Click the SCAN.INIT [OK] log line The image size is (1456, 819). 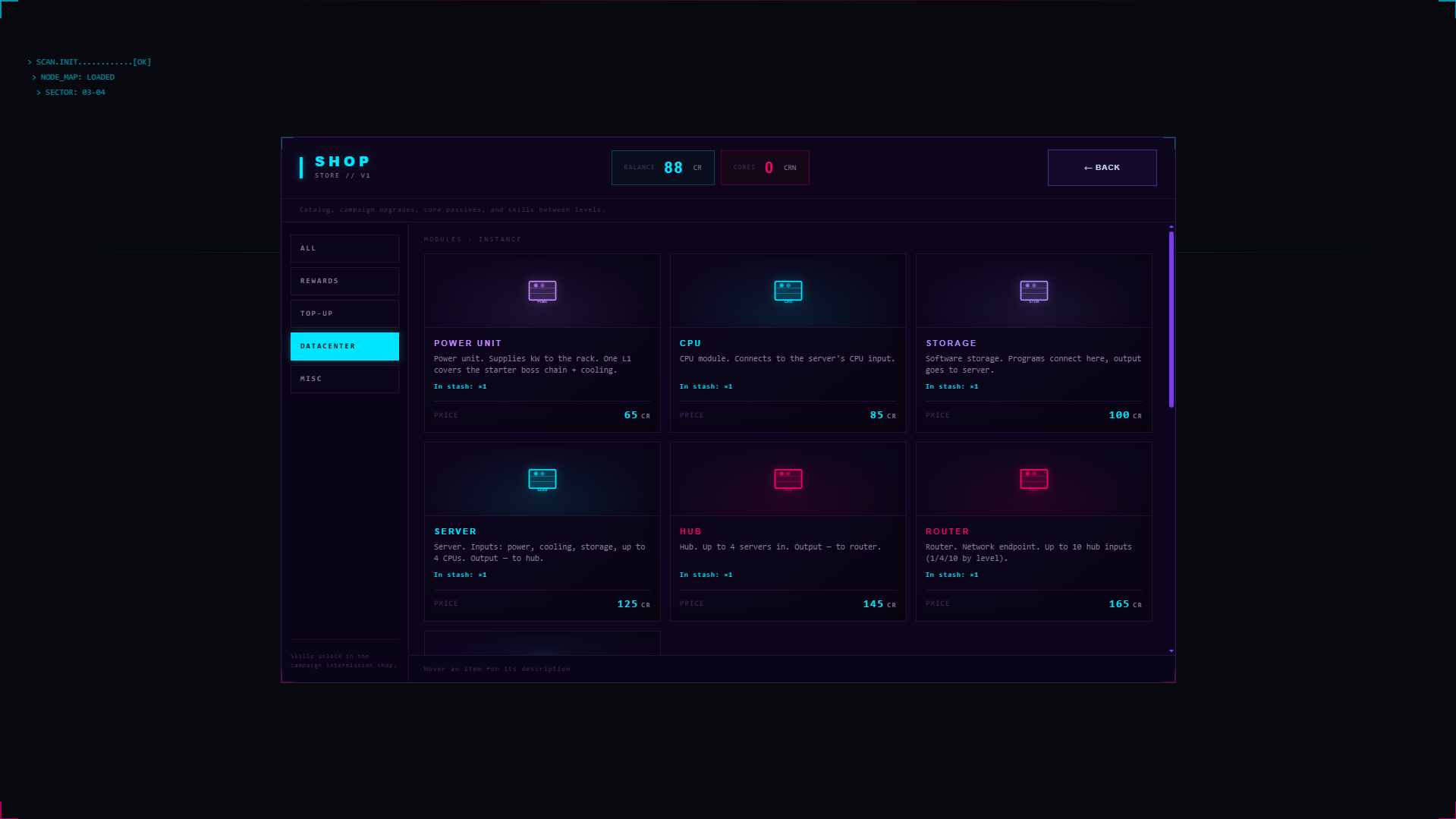[x=90, y=62]
